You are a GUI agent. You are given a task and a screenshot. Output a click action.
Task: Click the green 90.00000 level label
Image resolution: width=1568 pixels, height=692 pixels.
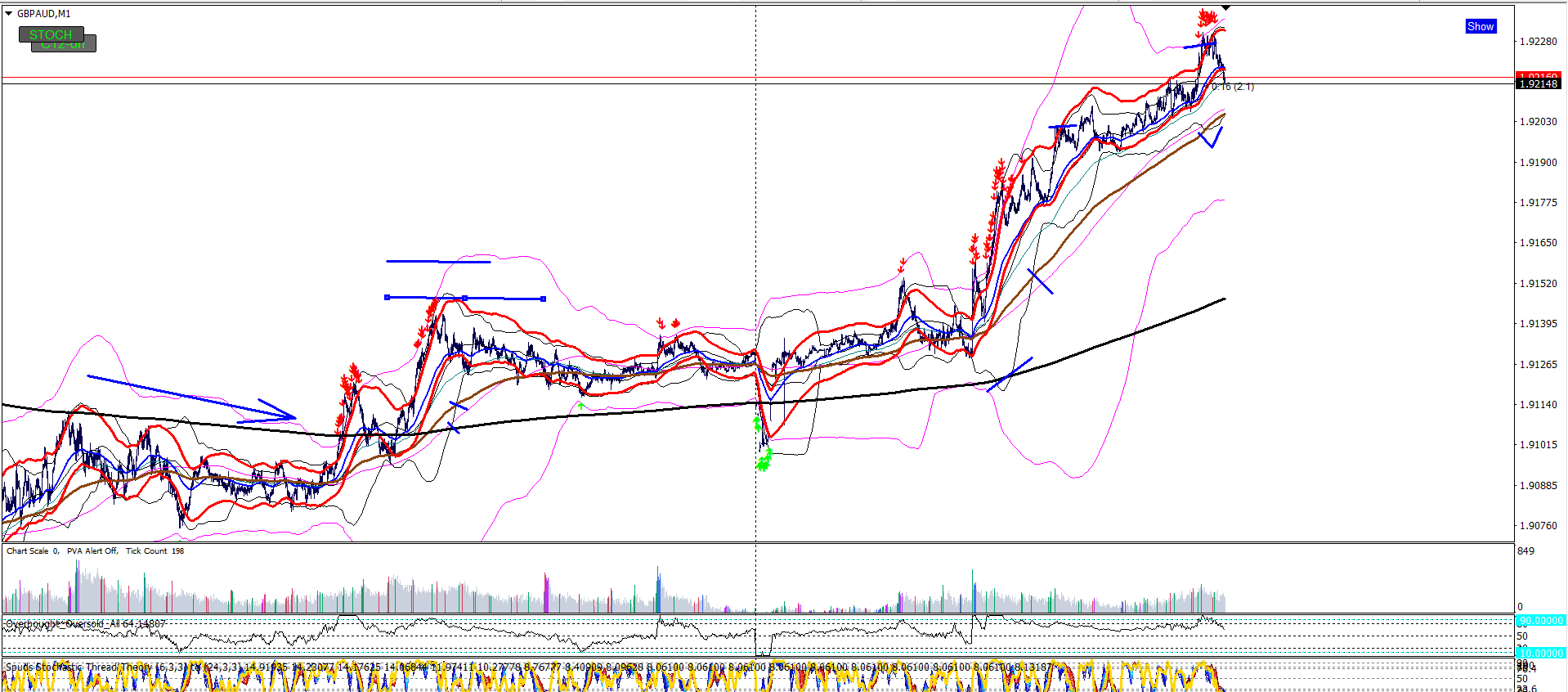(1540, 621)
